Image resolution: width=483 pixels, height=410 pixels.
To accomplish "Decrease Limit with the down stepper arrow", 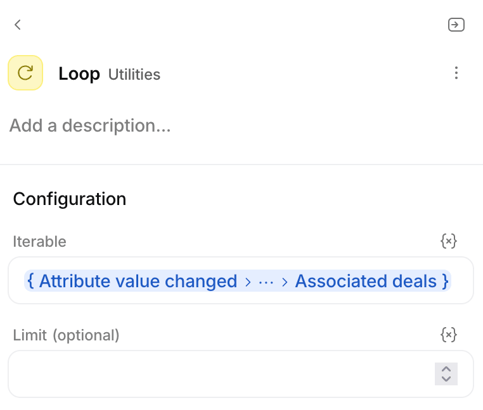I will [x=446, y=378].
